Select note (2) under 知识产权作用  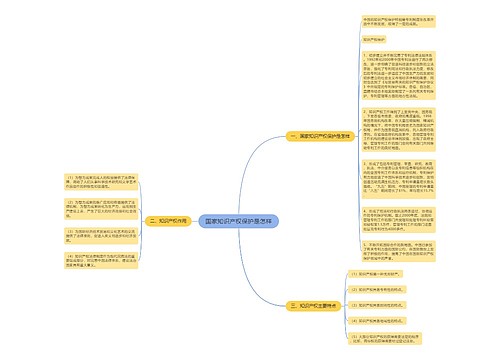101,209
